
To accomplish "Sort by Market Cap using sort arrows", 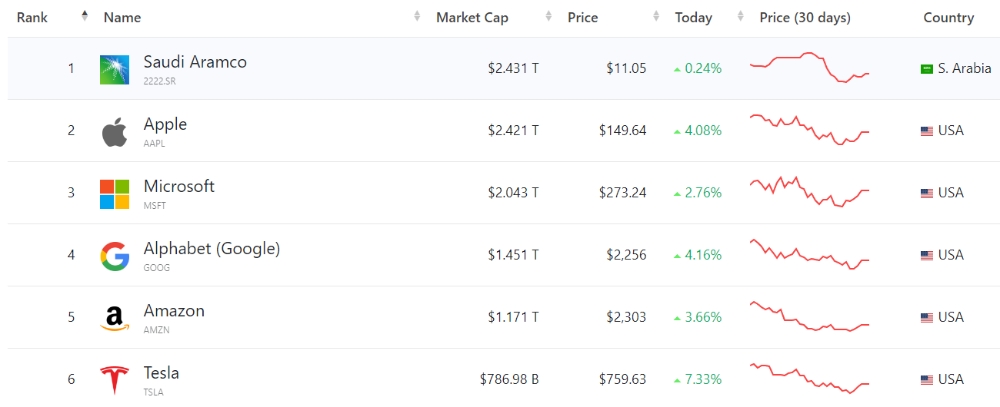I will pos(549,16).
